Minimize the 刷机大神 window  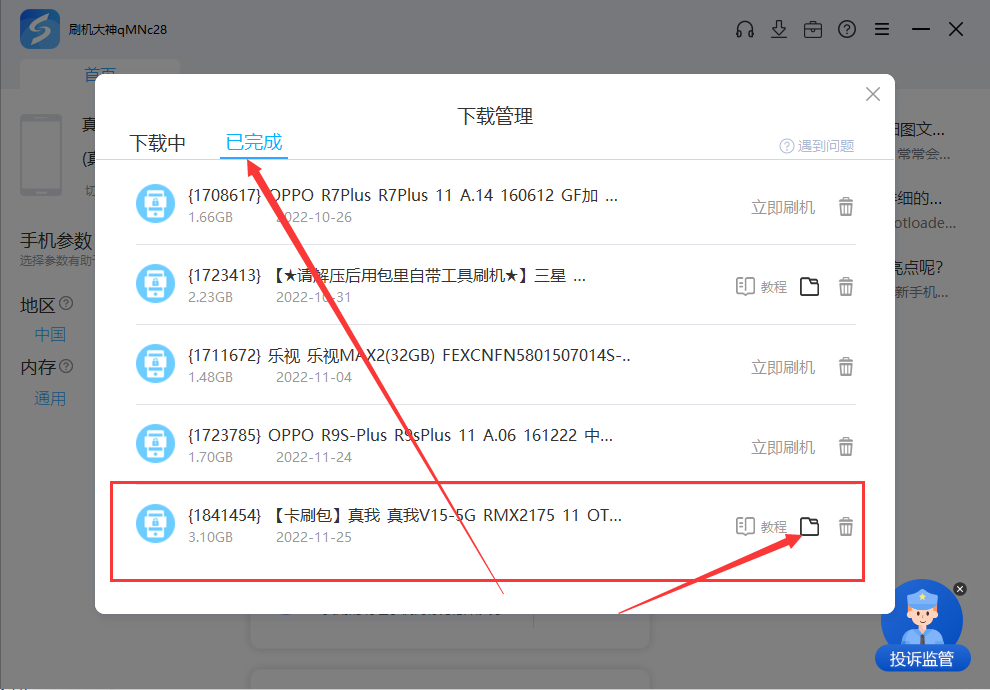pyautogui.click(x=921, y=29)
